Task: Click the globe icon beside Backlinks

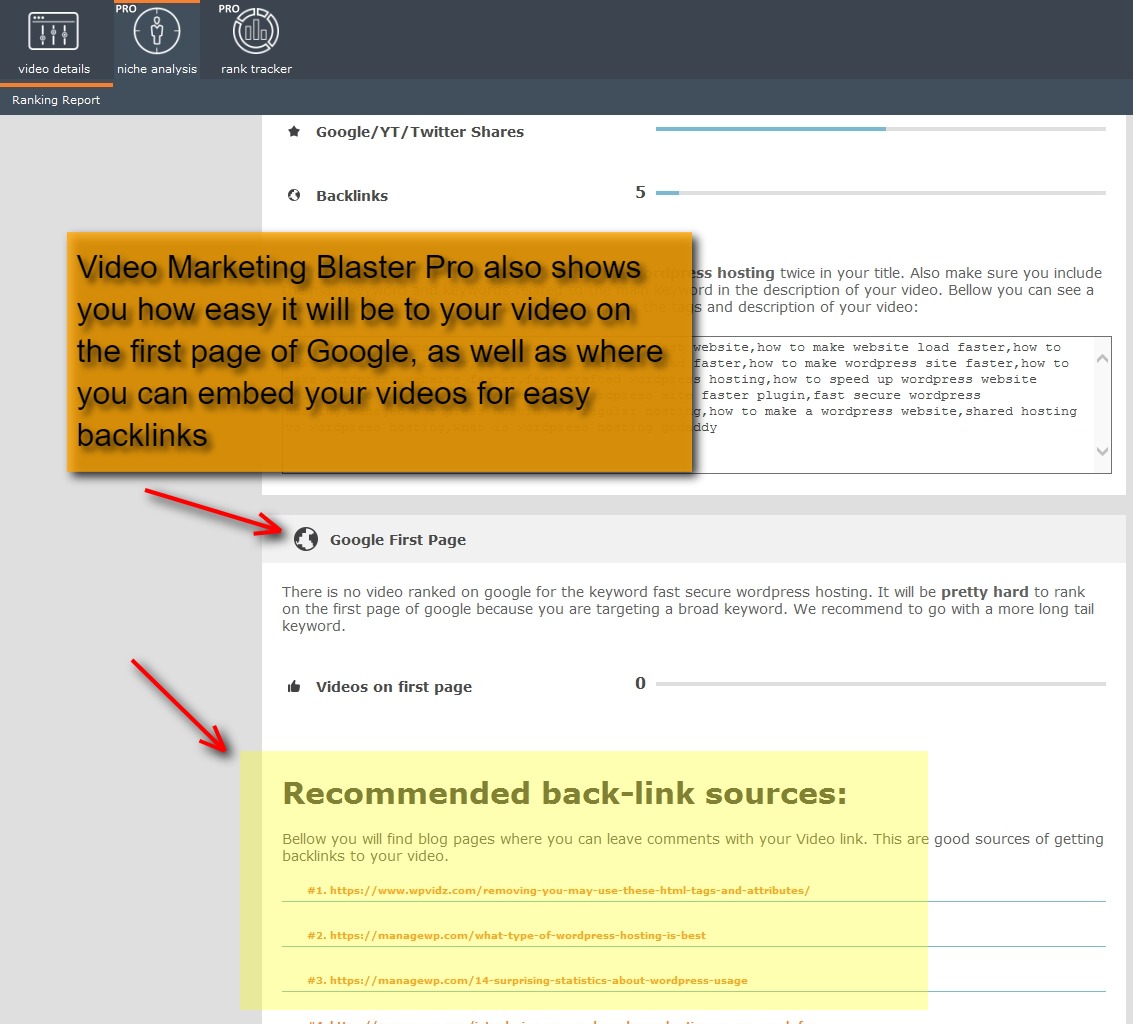Action: (x=294, y=195)
